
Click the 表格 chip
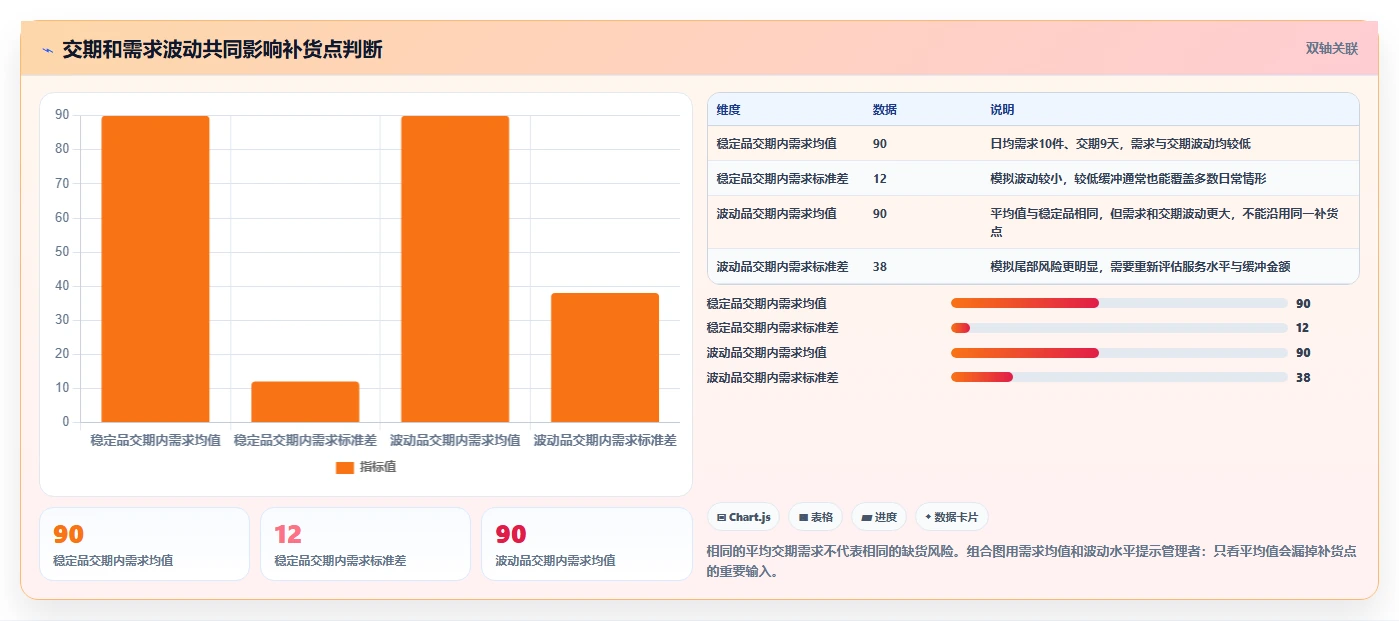pos(816,517)
